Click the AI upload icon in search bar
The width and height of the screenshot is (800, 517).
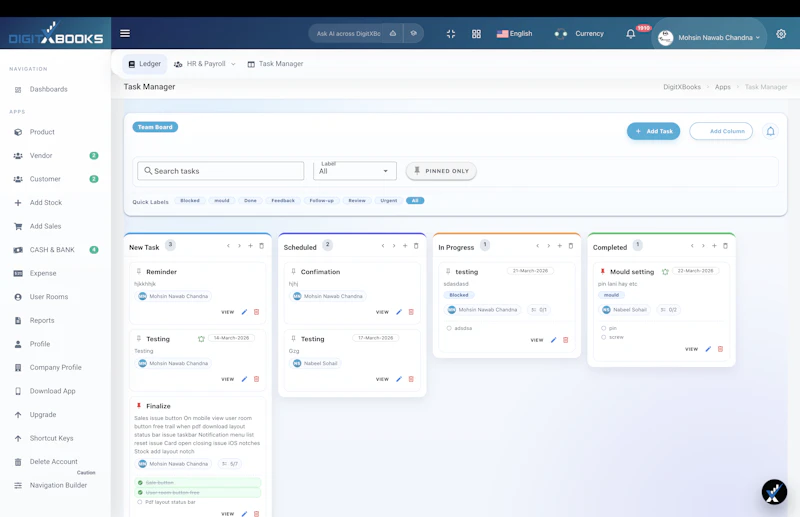tap(393, 34)
